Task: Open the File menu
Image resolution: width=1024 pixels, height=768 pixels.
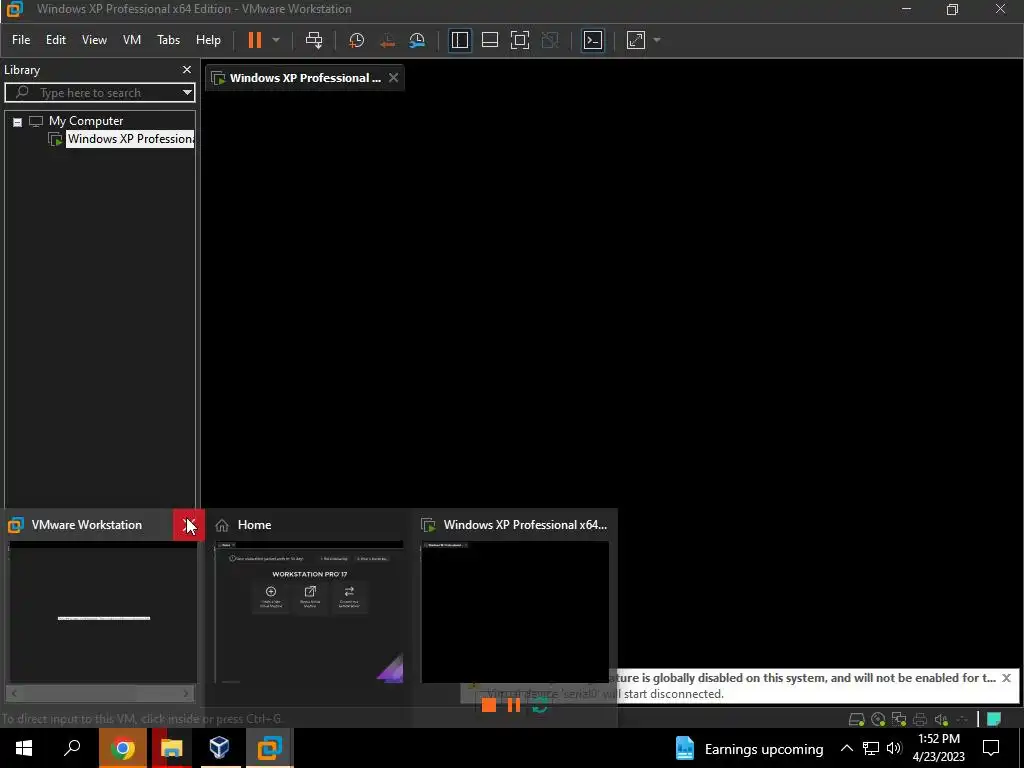Action: pos(21,40)
